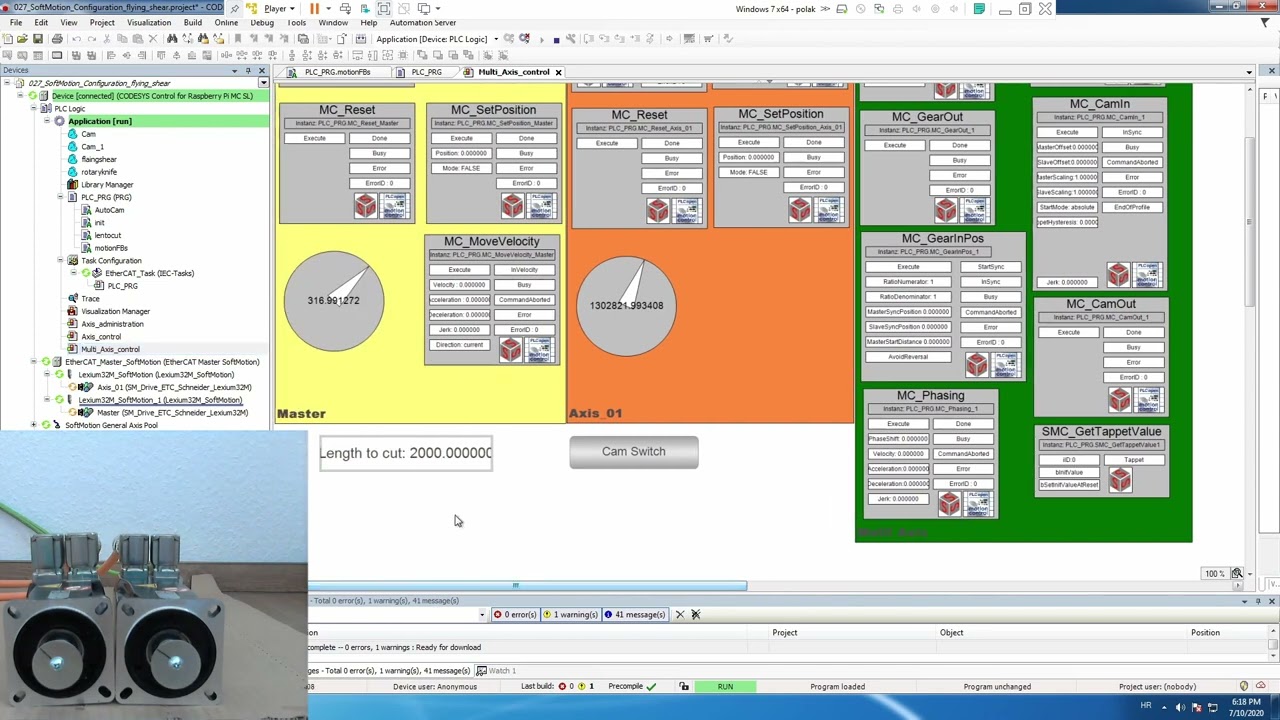Open the Online menu
Image resolution: width=1280 pixels, height=720 pixels.
pyautogui.click(x=226, y=22)
